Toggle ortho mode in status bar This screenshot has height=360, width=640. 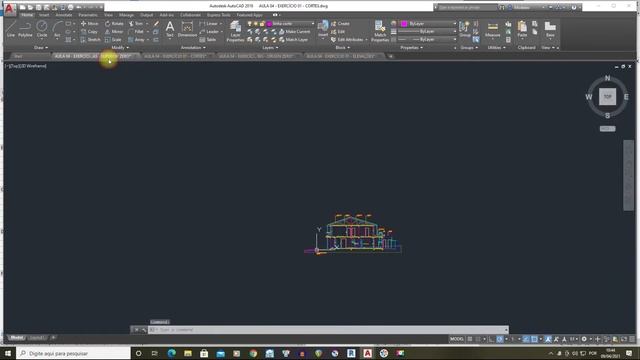(491, 339)
